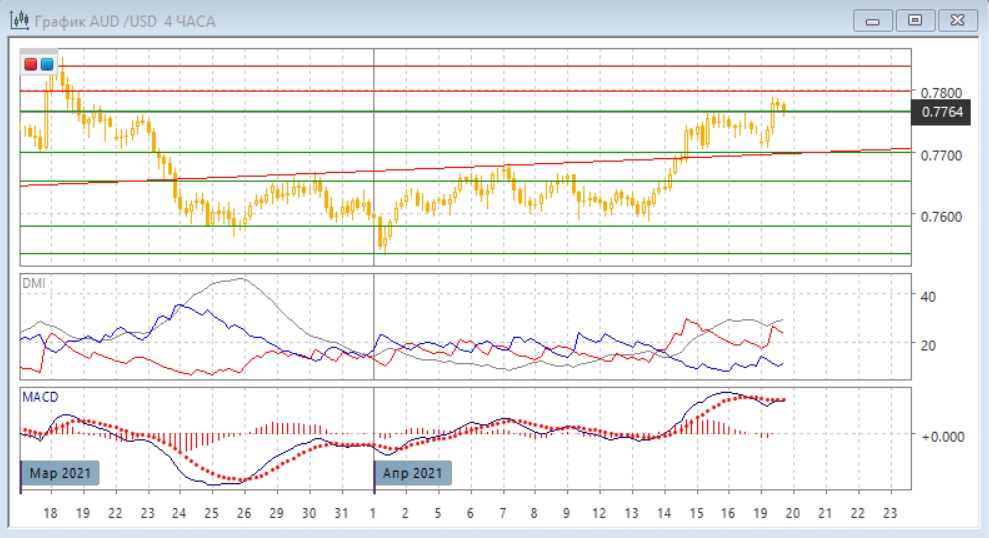Select the Апр 2021 month marker
Image resolution: width=989 pixels, height=538 pixels.
pyautogui.click(x=413, y=473)
